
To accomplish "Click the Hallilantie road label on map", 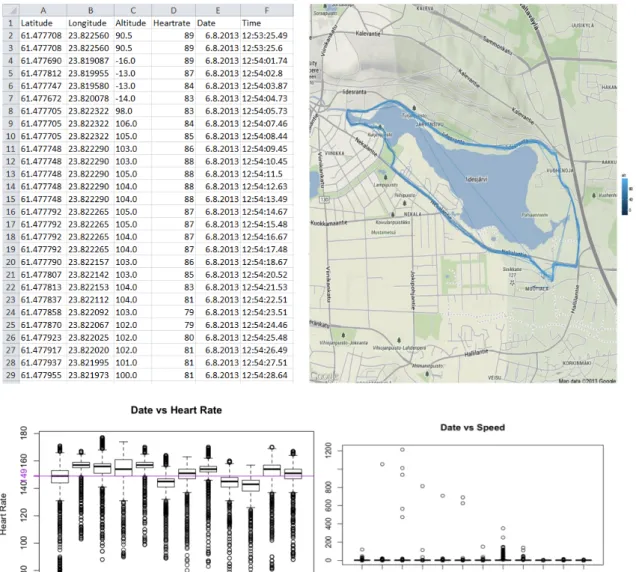I will coord(476,353).
